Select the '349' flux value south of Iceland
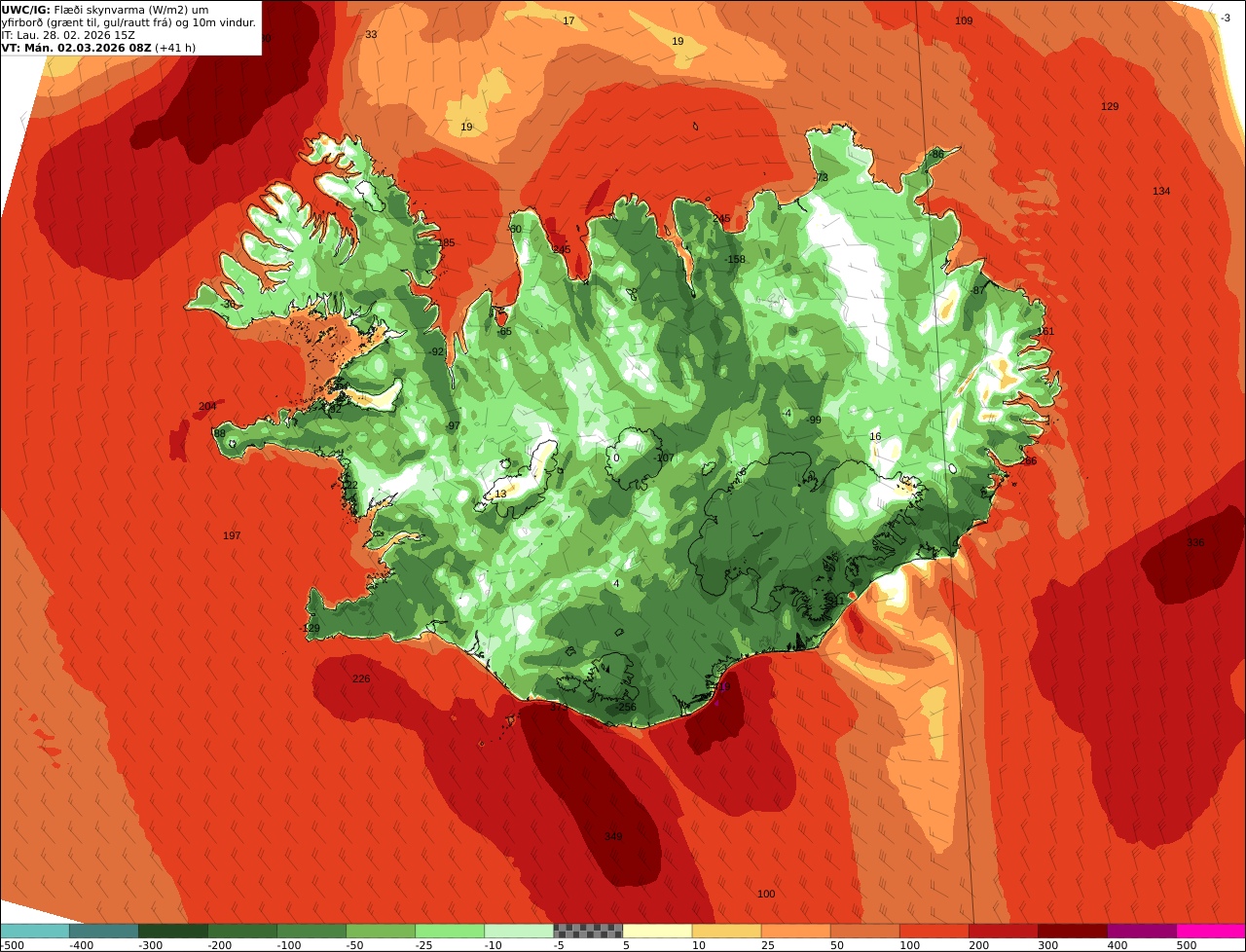This screenshot has width=1246, height=952. (x=613, y=836)
